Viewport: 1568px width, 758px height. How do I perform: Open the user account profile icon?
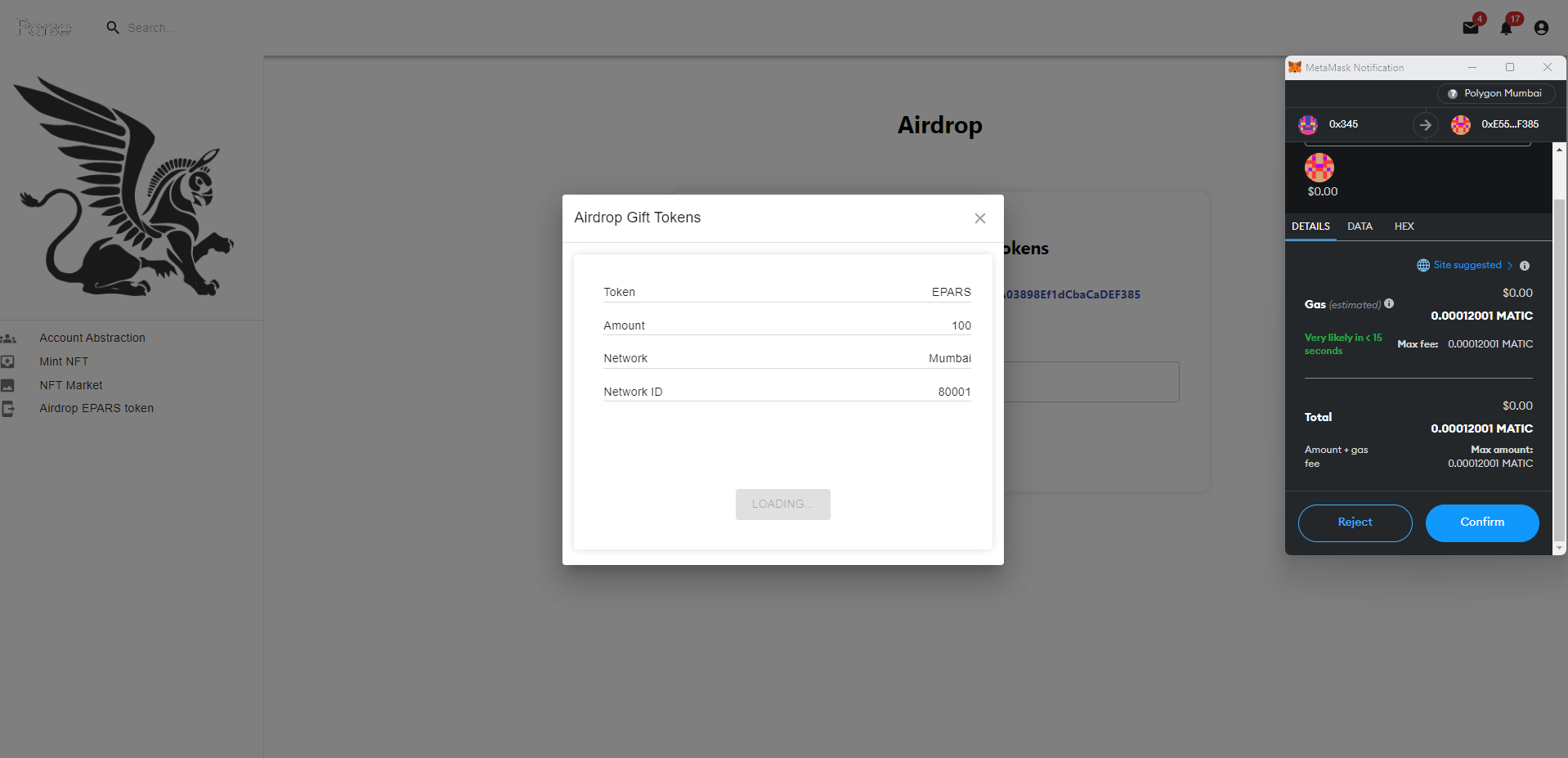[1541, 28]
